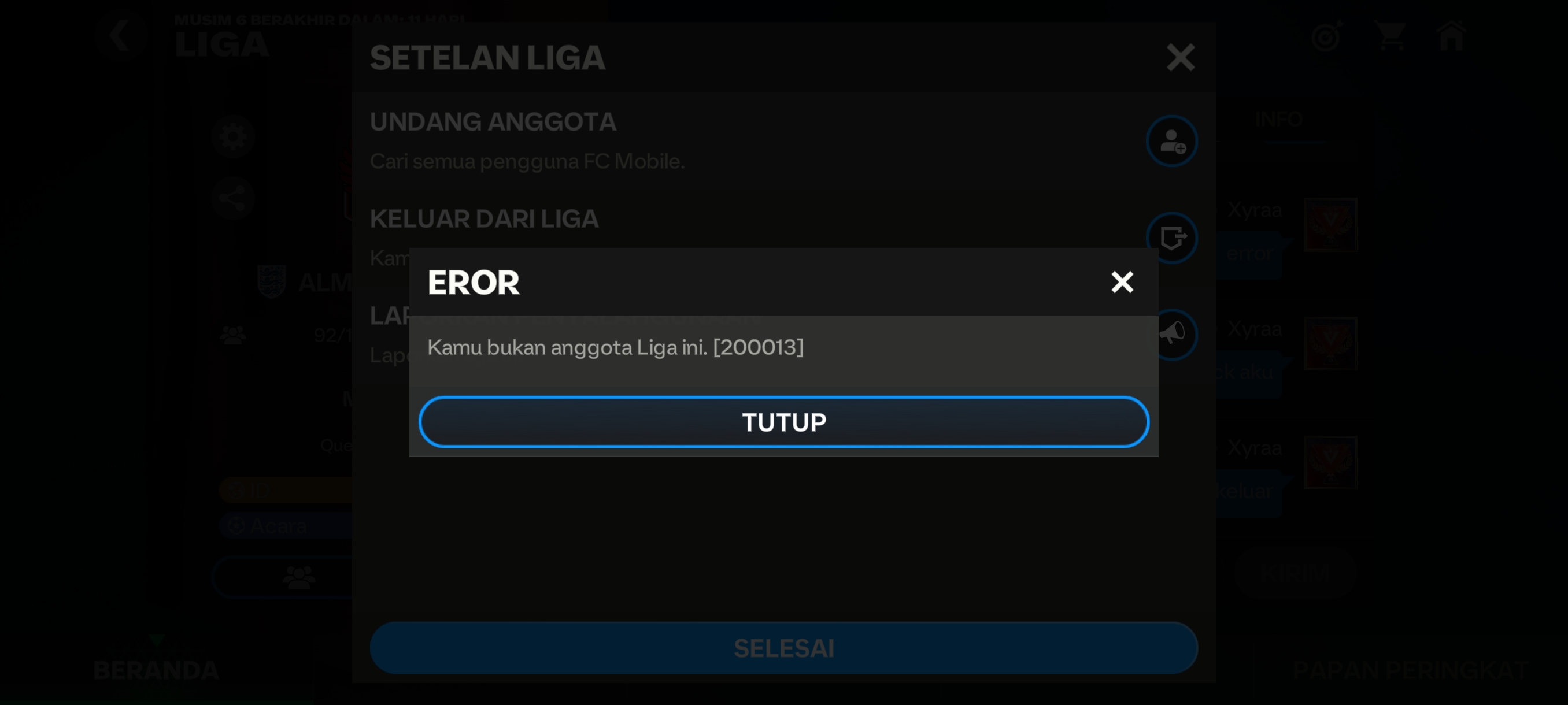
Task: Switch to the INFO tab
Action: [x=1278, y=119]
